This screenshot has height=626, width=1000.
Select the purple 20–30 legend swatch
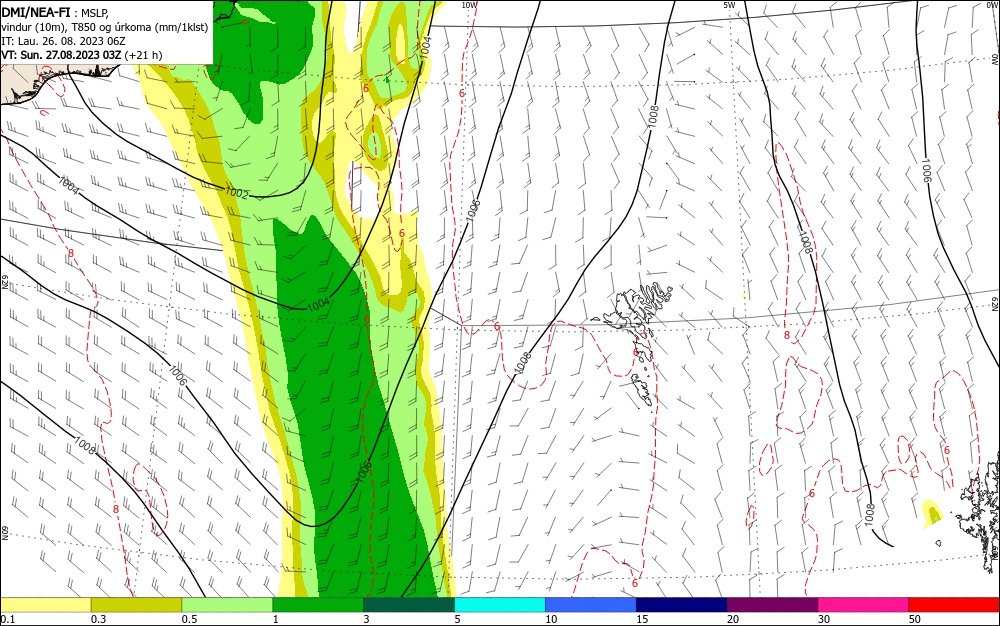point(772,605)
